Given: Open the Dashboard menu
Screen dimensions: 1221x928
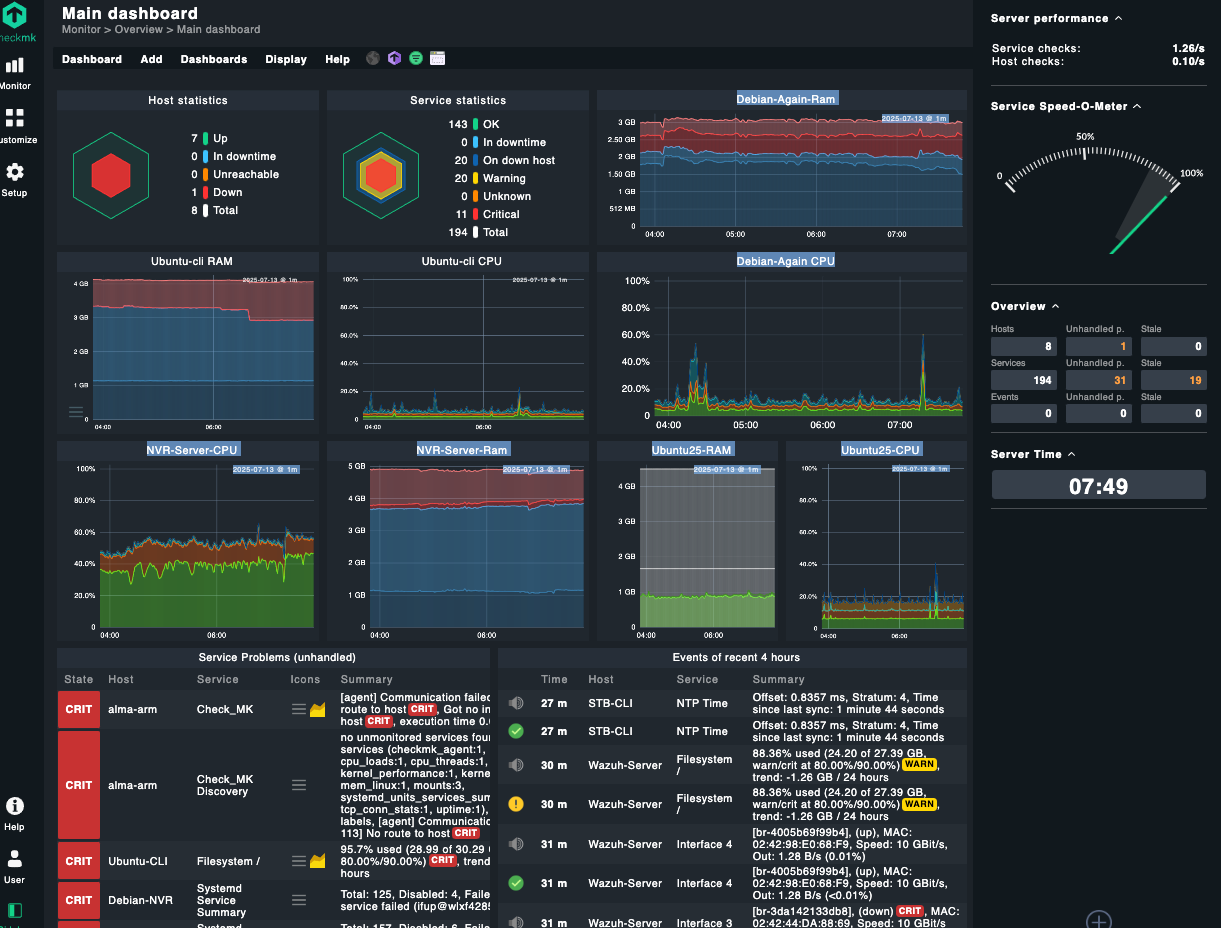Looking at the screenshot, I should click(x=92, y=59).
